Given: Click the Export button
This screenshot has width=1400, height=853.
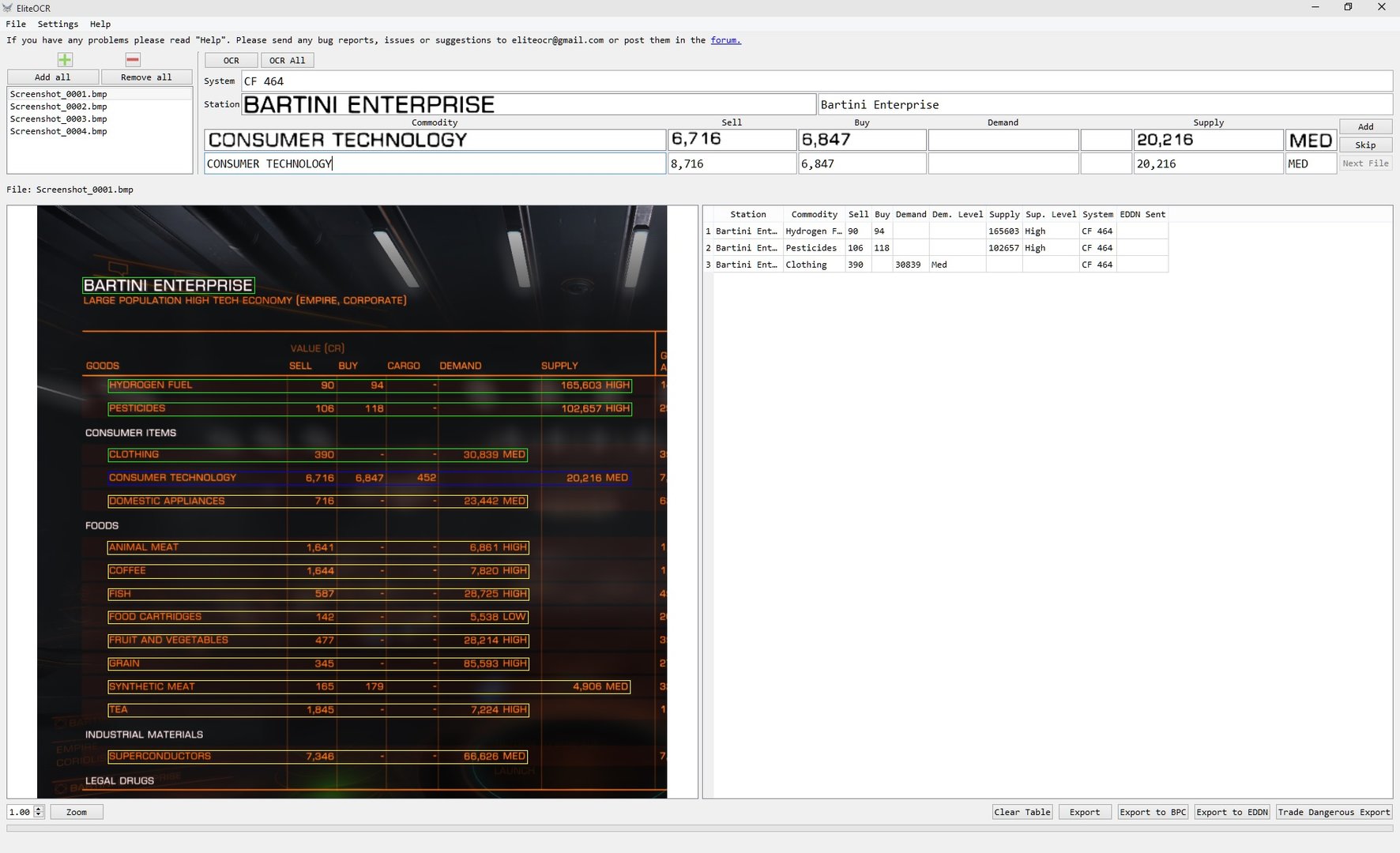Looking at the screenshot, I should [x=1085, y=812].
